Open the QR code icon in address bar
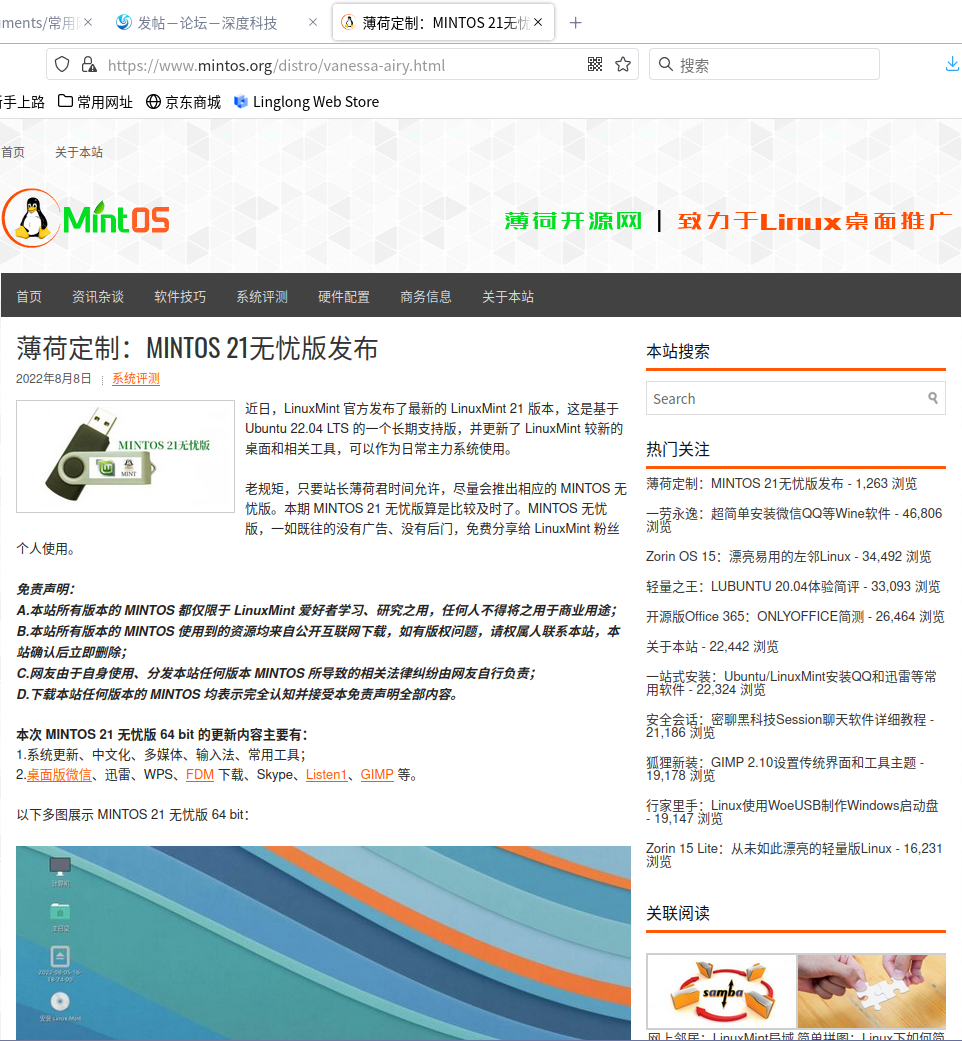The height and width of the screenshot is (1041, 962). pos(595,63)
